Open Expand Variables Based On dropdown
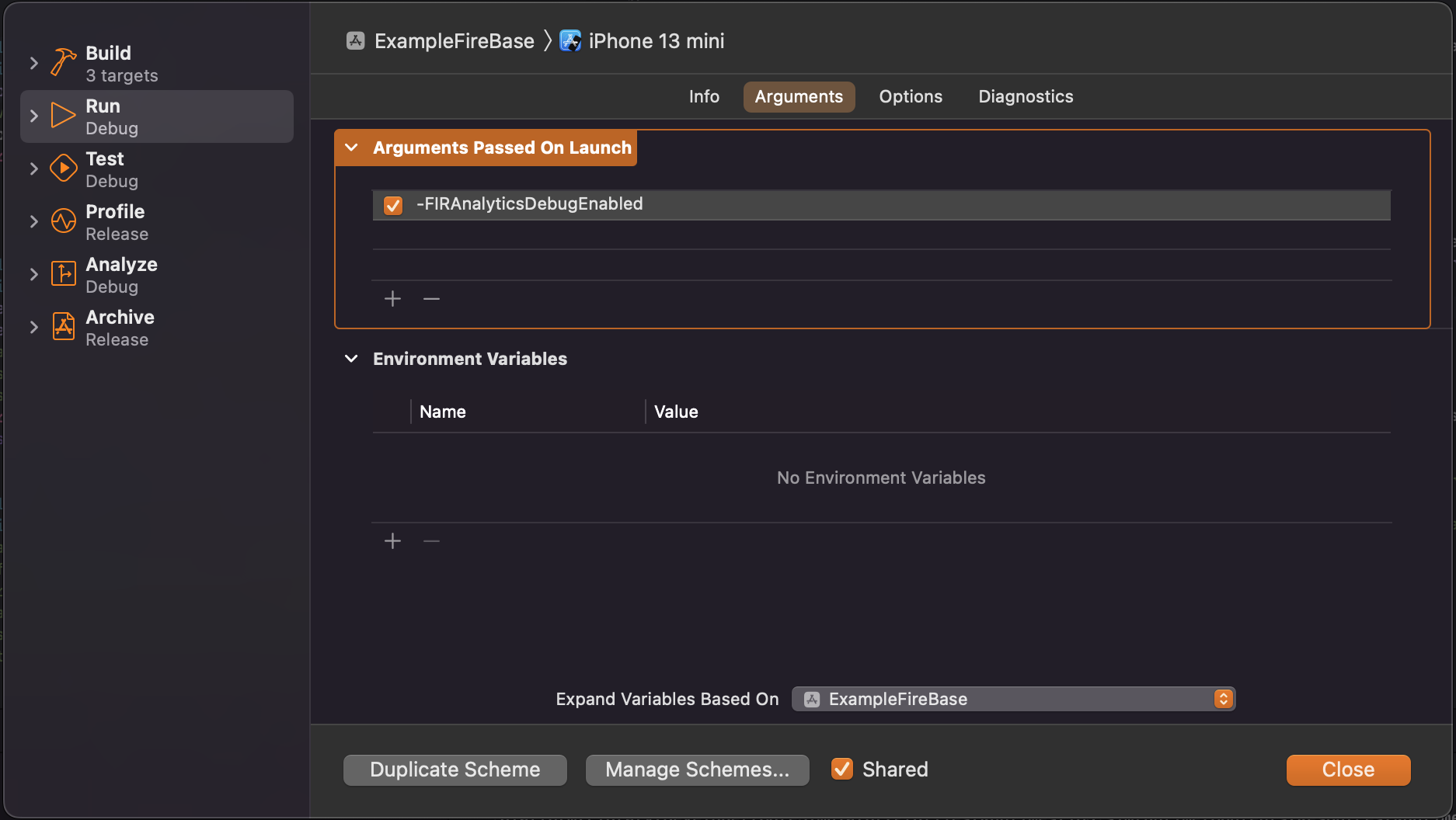The image size is (1456, 820). [1013, 699]
